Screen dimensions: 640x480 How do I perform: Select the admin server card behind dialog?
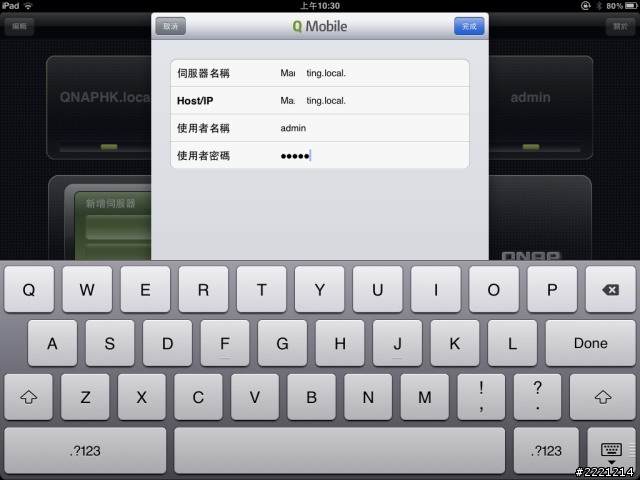(540, 107)
